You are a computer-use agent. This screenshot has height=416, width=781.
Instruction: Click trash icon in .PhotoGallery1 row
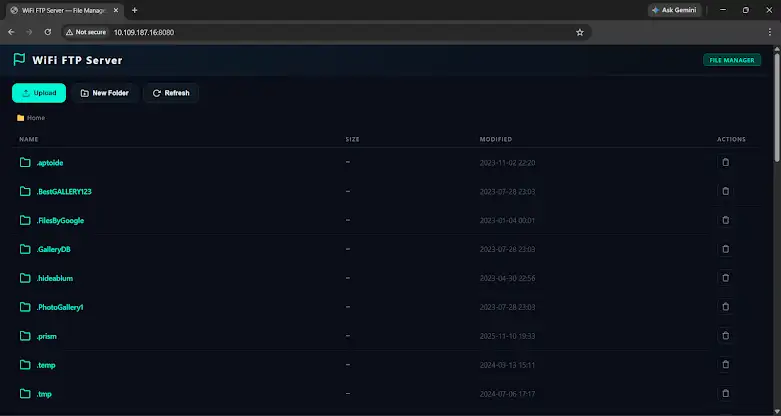click(725, 307)
